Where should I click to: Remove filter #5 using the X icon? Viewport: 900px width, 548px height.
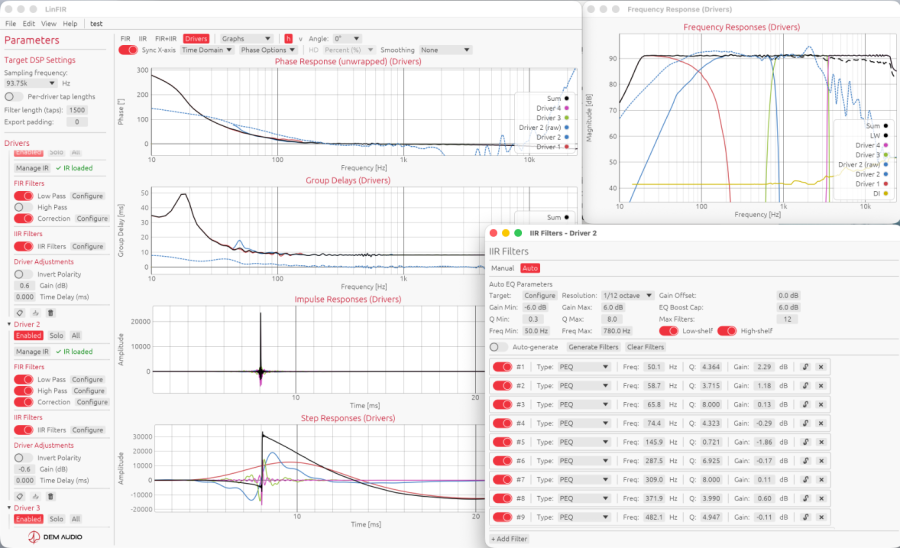coord(821,442)
